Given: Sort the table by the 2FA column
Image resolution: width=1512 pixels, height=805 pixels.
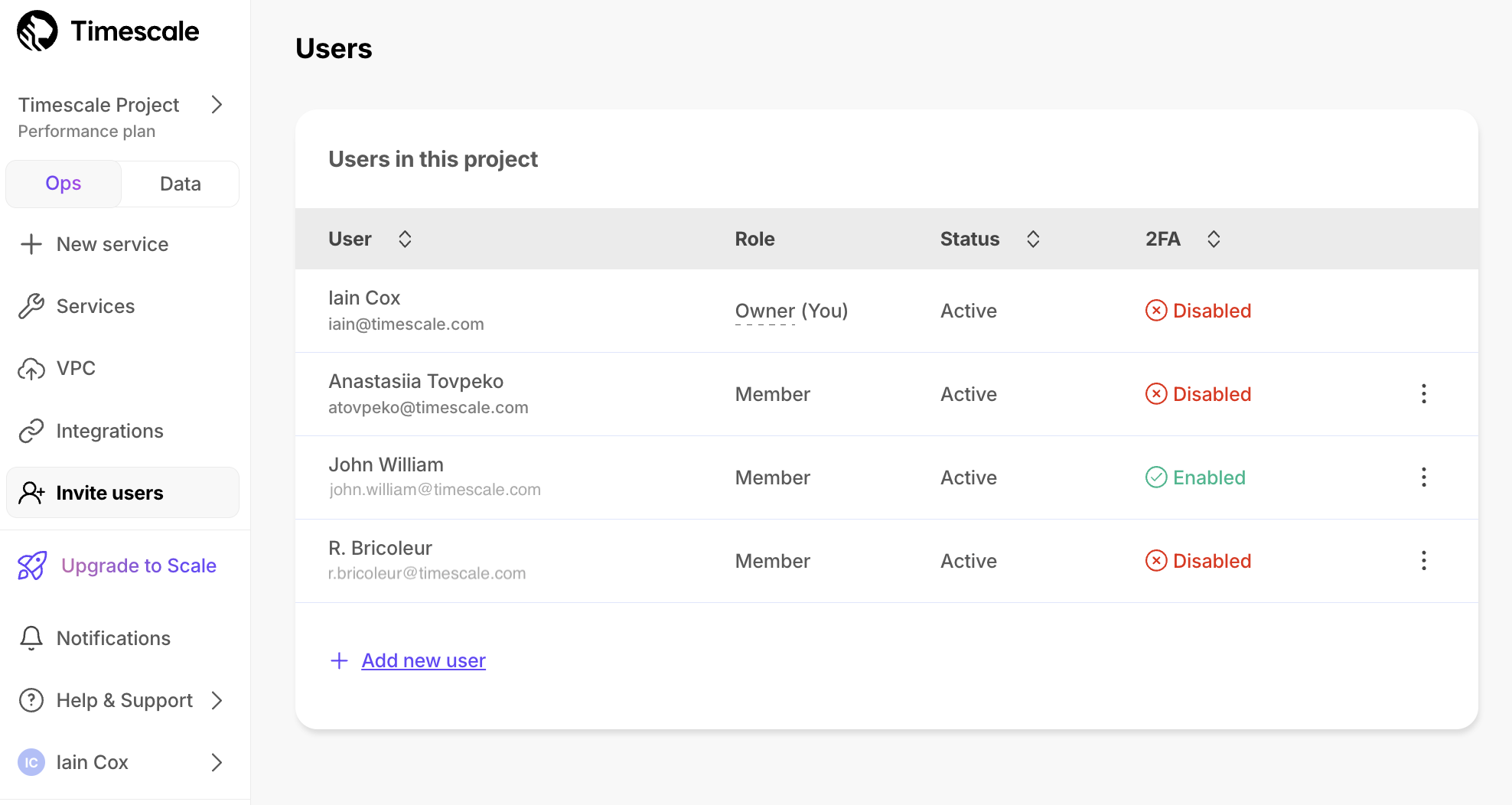Looking at the screenshot, I should (x=1214, y=239).
